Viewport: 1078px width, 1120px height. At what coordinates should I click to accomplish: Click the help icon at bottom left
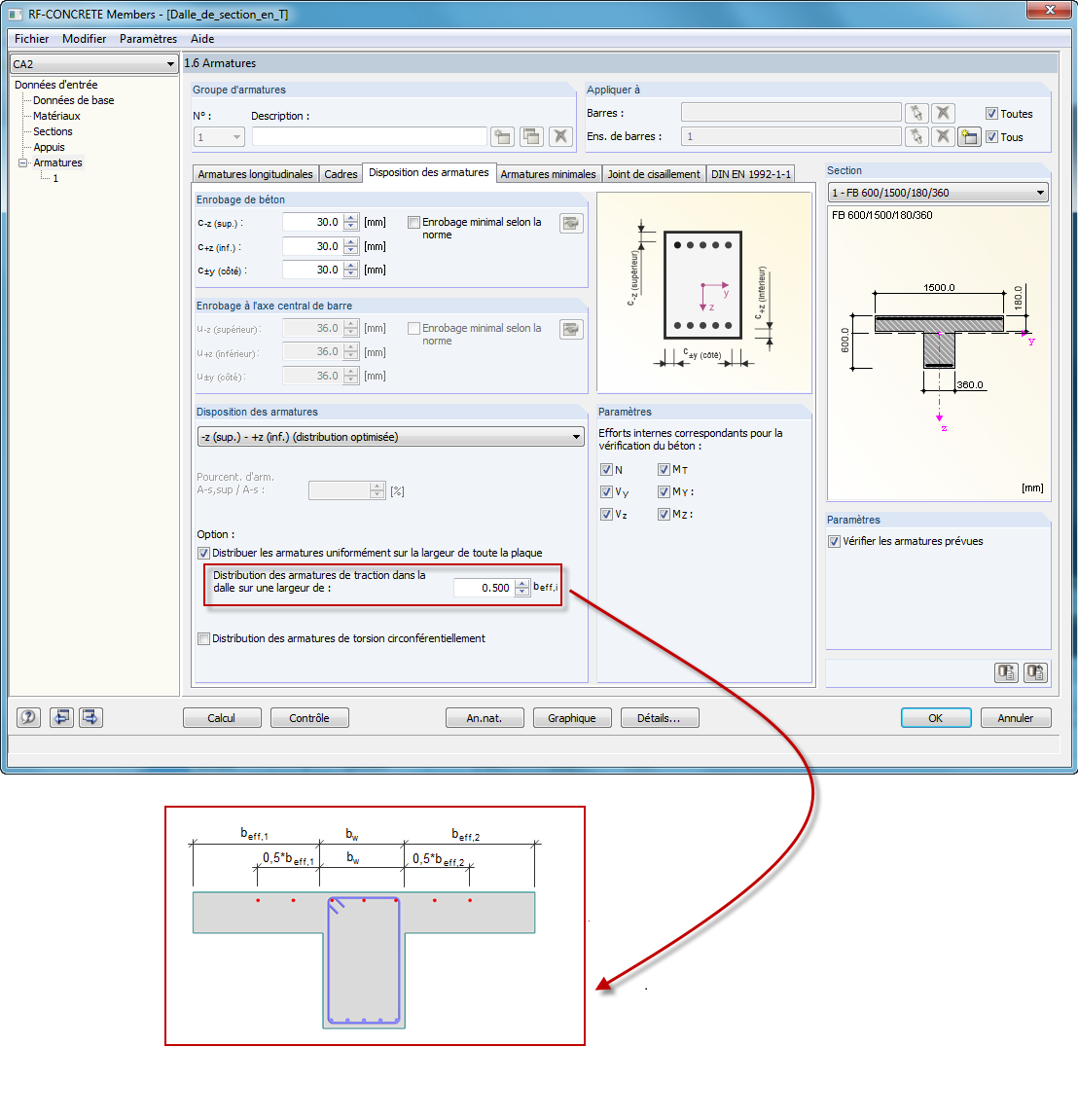(28, 717)
